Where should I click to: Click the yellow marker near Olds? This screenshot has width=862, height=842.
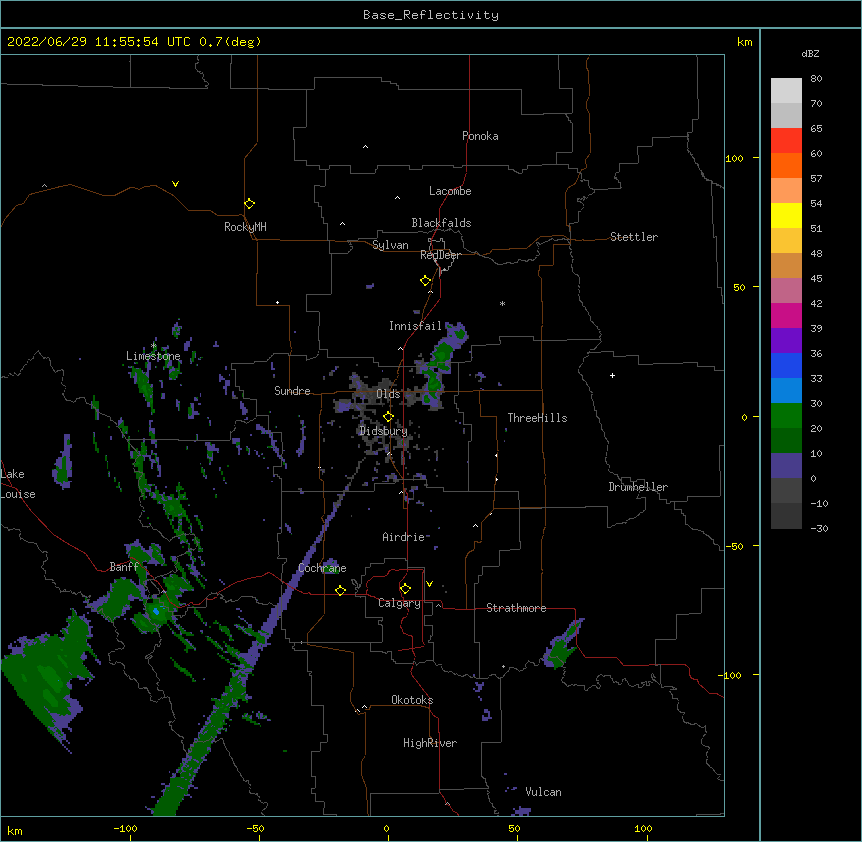[388, 416]
